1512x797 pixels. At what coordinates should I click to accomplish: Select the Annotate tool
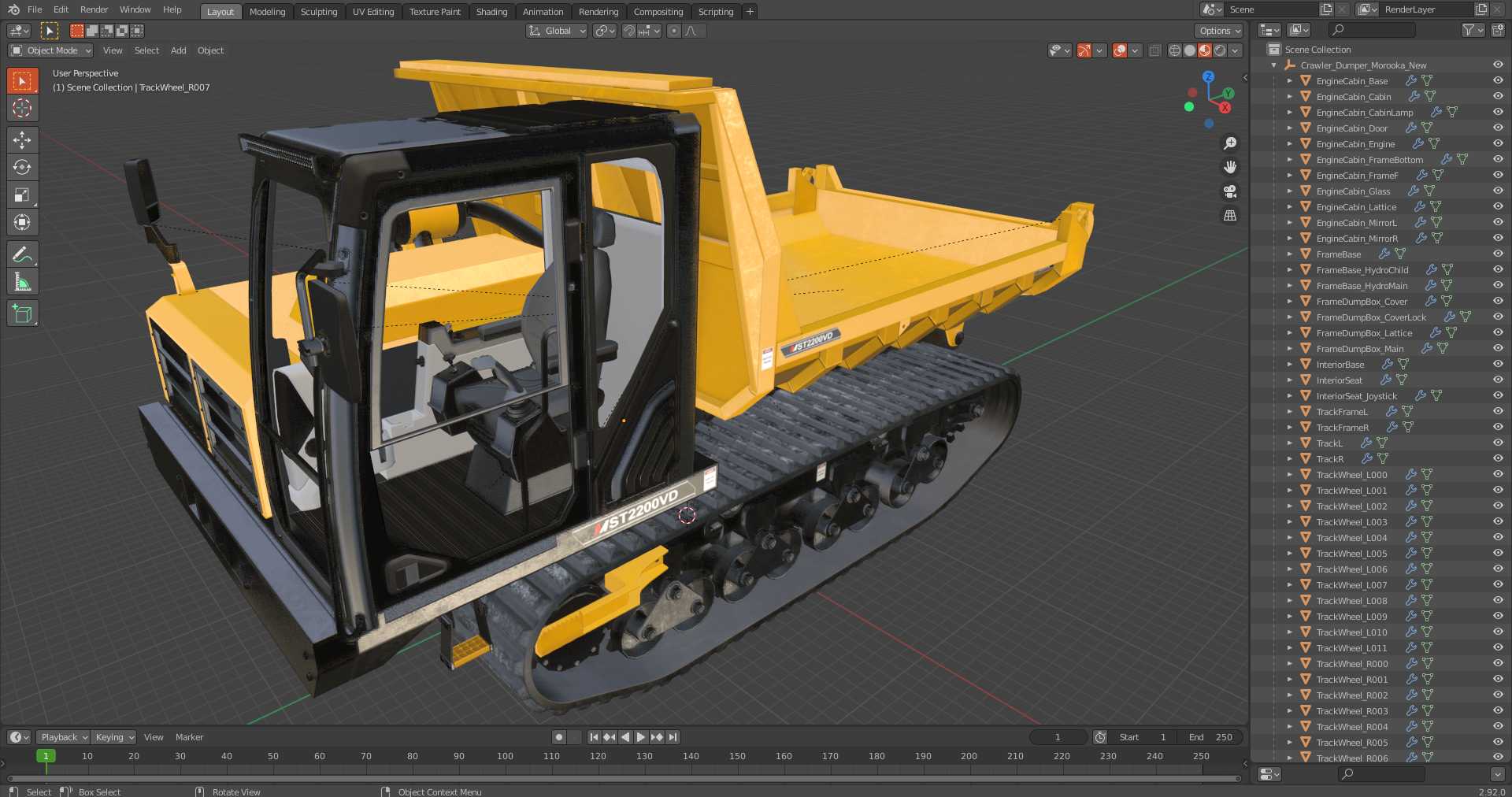22,254
